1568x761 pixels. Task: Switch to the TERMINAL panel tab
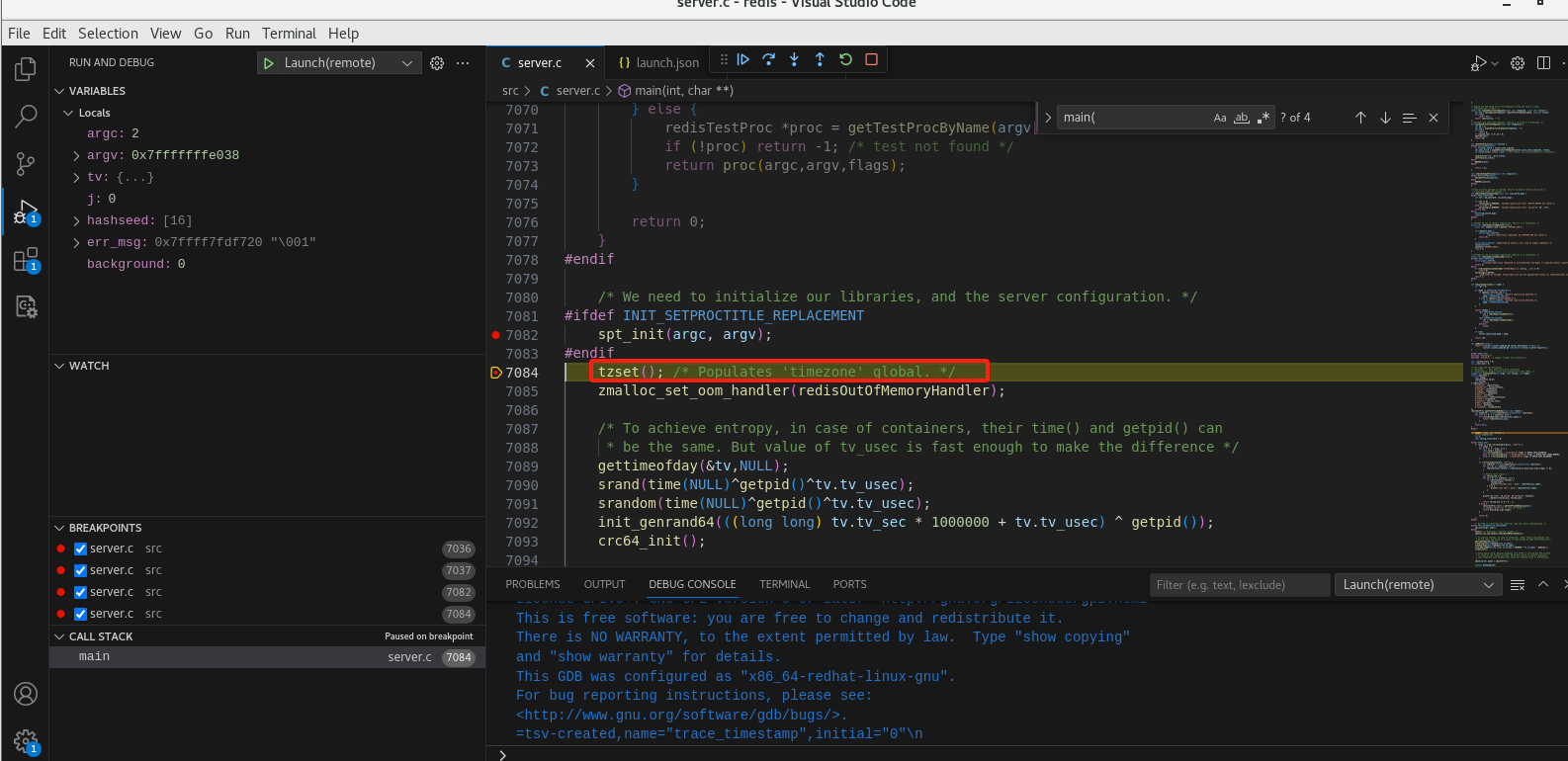pyautogui.click(x=784, y=585)
